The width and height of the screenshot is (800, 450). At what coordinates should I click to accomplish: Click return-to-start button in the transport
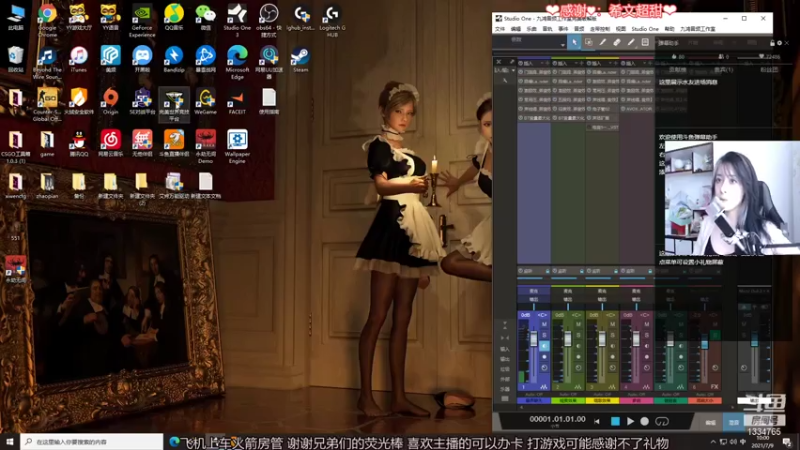point(597,421)
